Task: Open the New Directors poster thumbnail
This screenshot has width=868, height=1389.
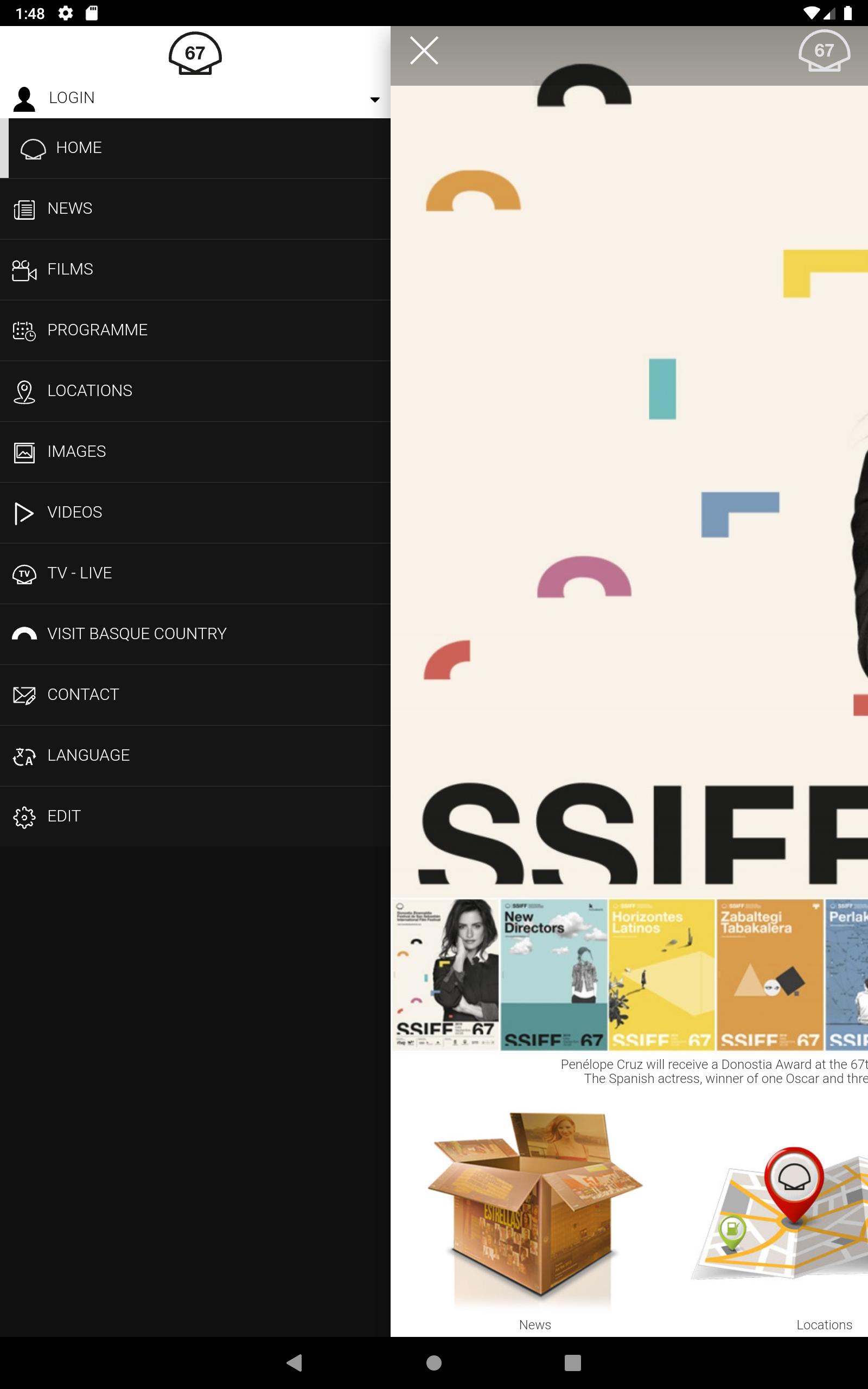Action: tap(553, 974)
